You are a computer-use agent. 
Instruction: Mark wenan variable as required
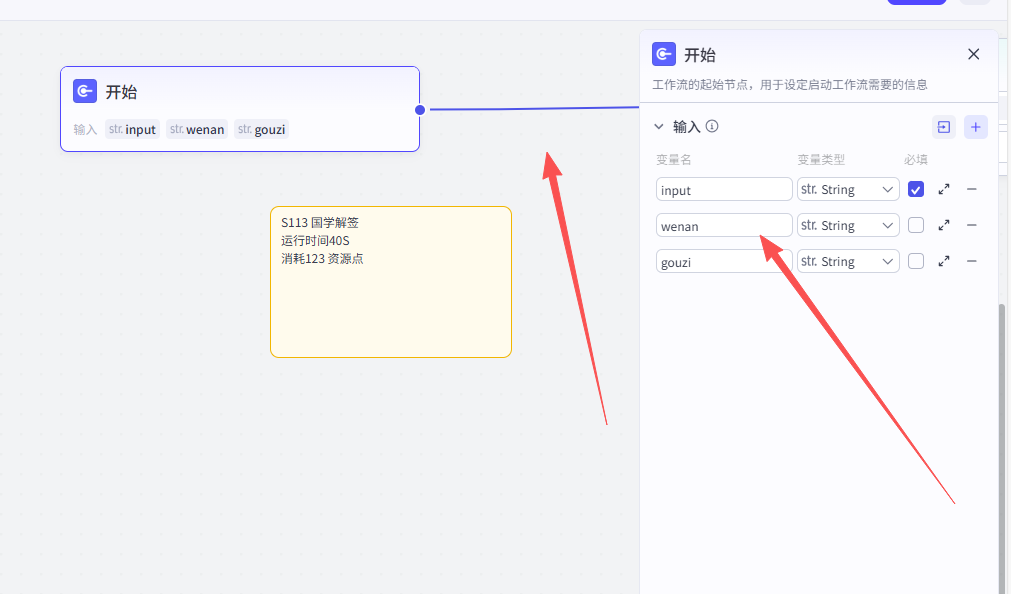pyautogui.click(x=916, y=225)
